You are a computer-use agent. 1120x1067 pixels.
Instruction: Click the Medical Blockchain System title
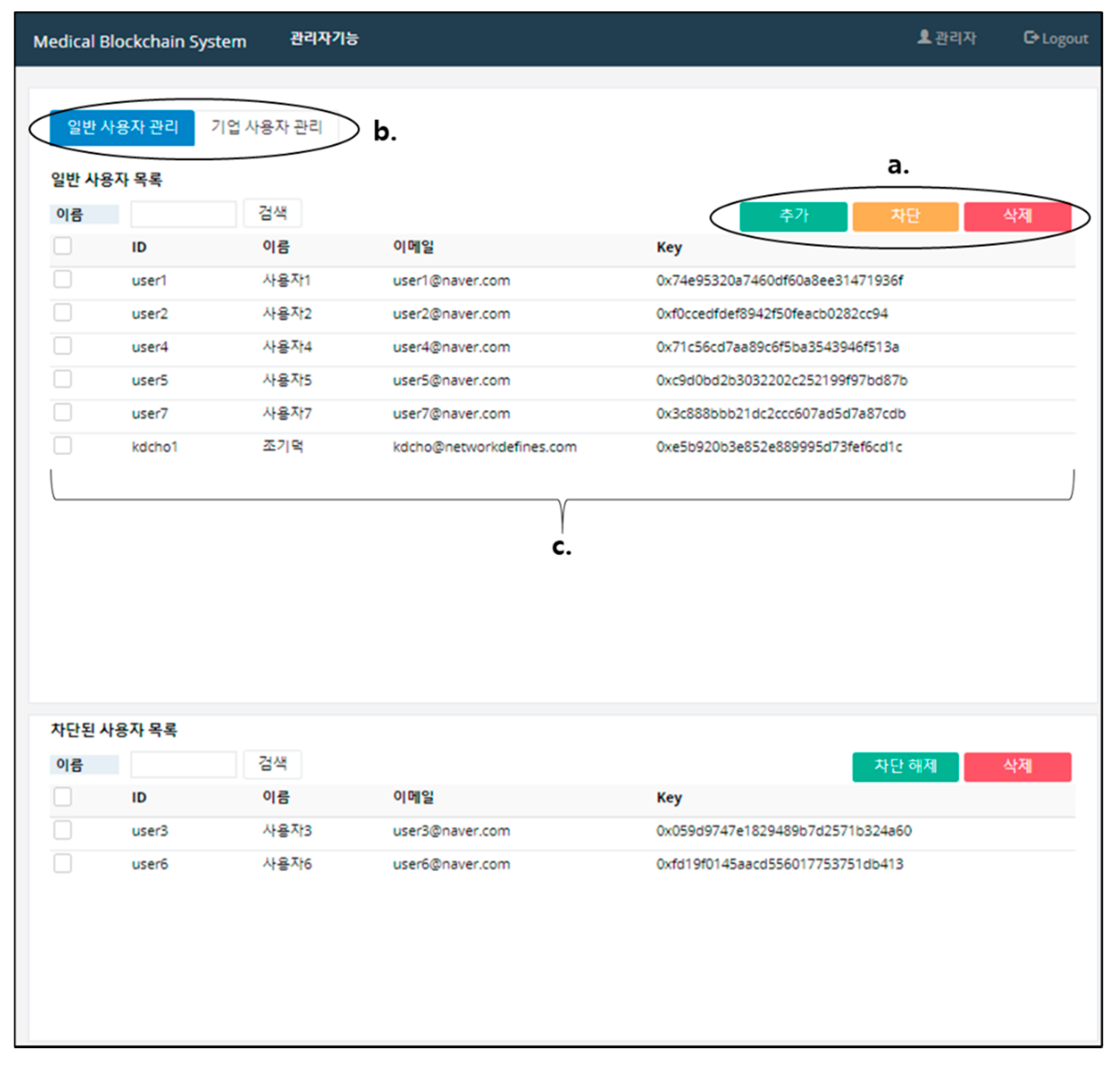(140, 41)
